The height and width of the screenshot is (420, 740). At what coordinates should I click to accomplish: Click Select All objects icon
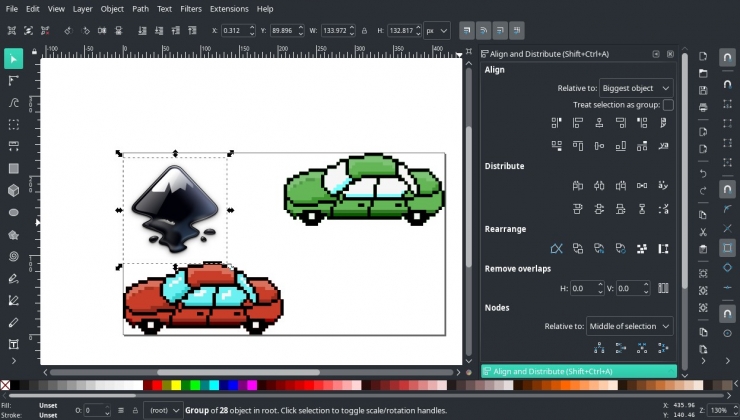tap(12, 31)
